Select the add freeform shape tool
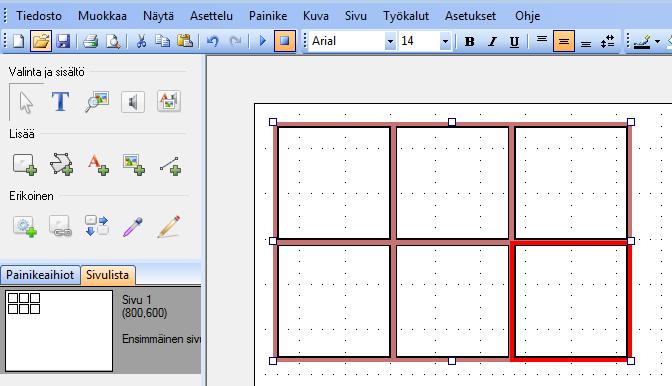This screenshot has width=672, height=386. (61, 165)
